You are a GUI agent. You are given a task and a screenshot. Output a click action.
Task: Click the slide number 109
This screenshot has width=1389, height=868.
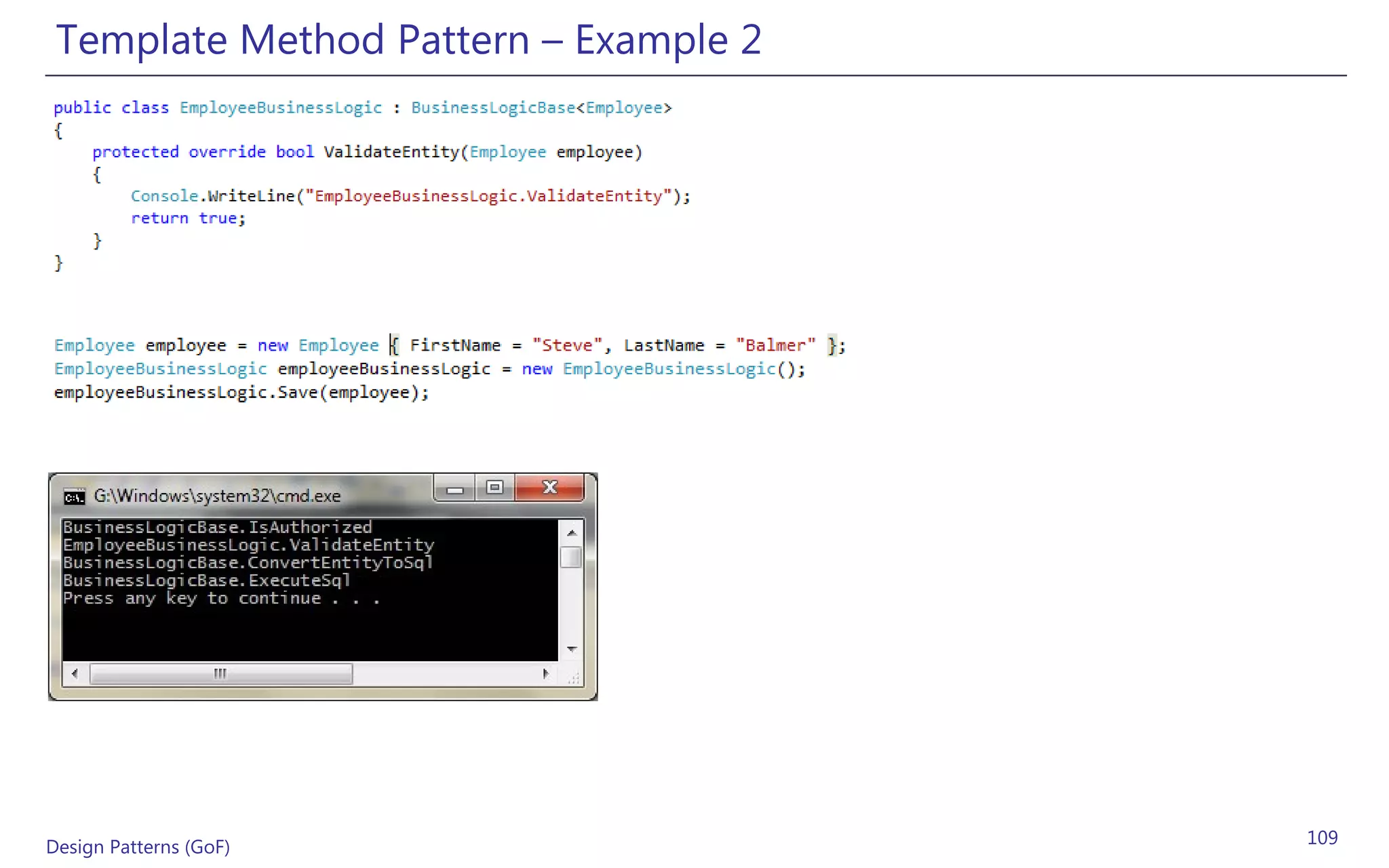(x=1322, y=838)
